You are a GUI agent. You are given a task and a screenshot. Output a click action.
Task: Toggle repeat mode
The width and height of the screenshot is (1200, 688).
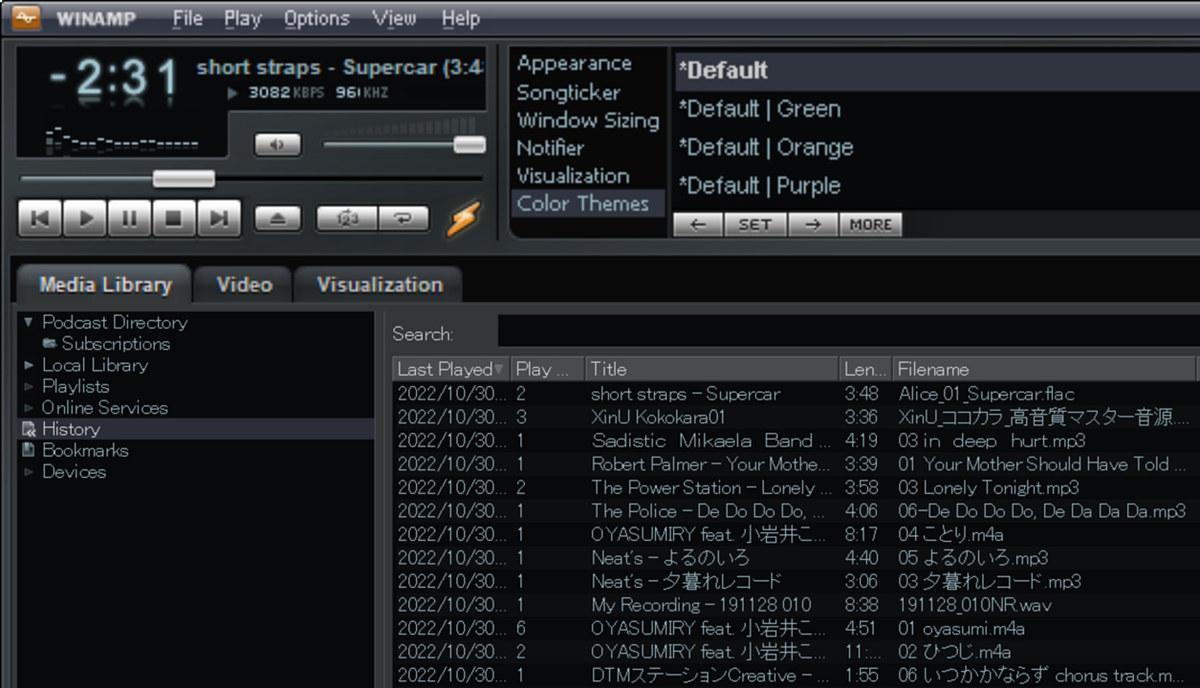click(403, 219)
